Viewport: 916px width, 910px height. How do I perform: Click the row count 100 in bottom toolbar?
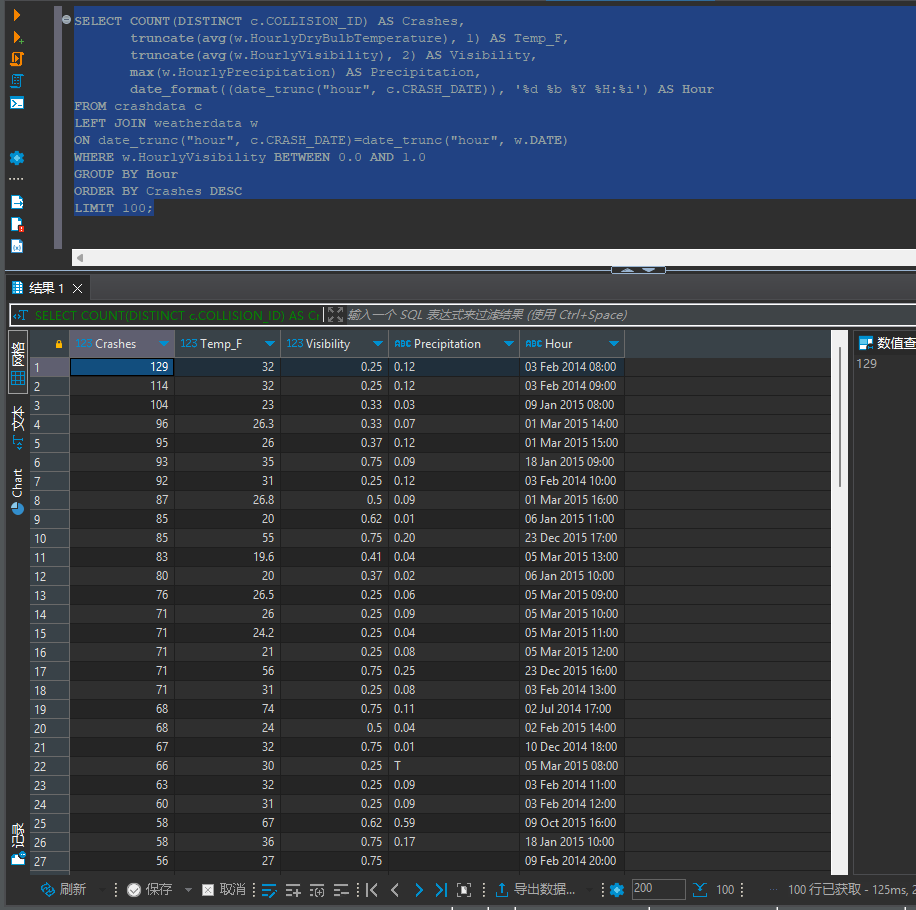coord(726,890)
